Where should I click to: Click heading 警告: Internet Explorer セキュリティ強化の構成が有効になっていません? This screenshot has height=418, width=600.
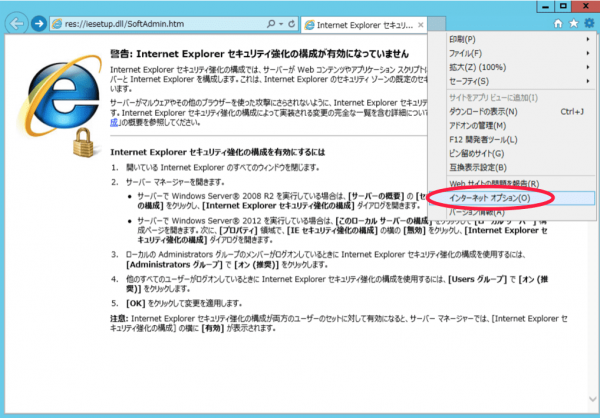(x=259, y=54)
